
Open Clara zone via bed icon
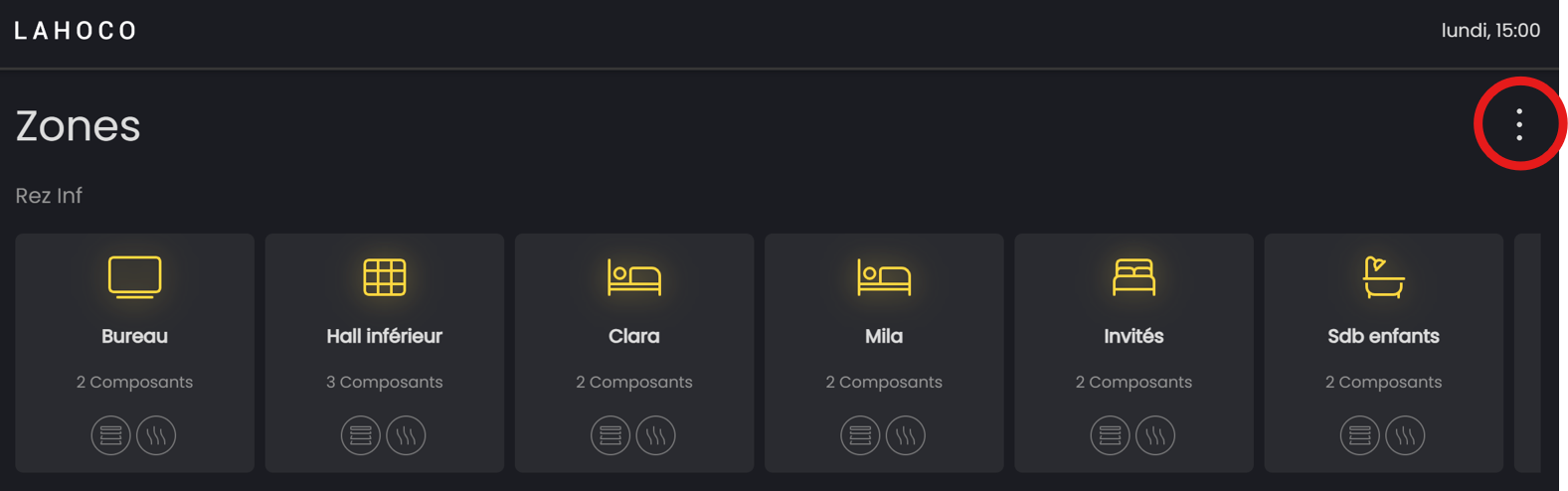[633, 277]
